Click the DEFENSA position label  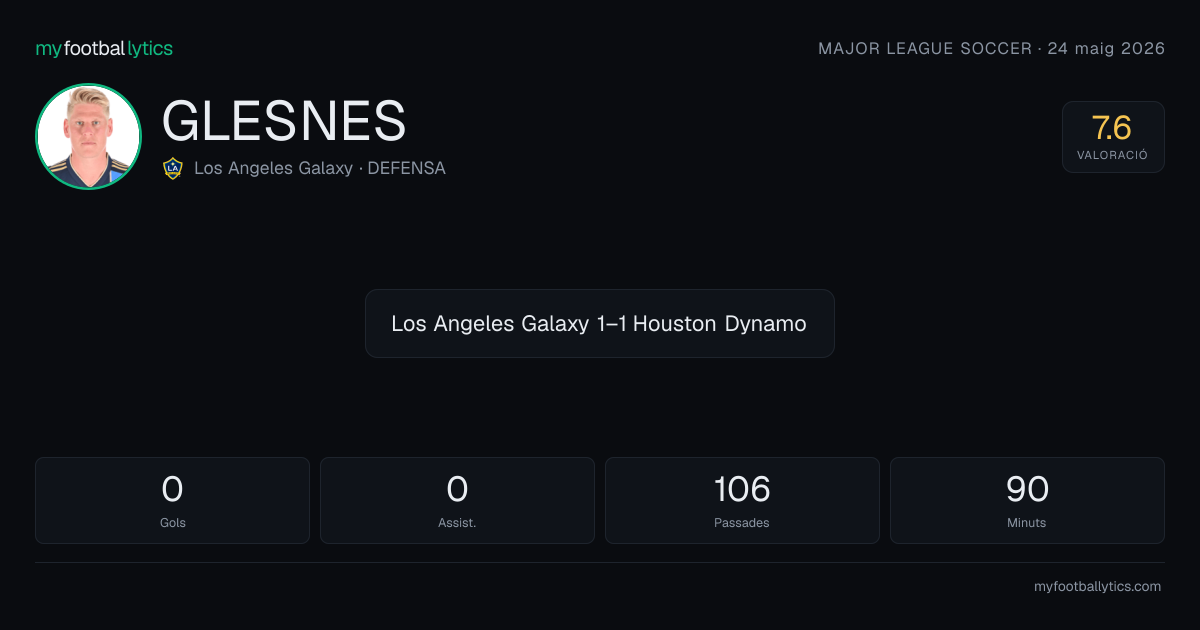tap(406, 168)
